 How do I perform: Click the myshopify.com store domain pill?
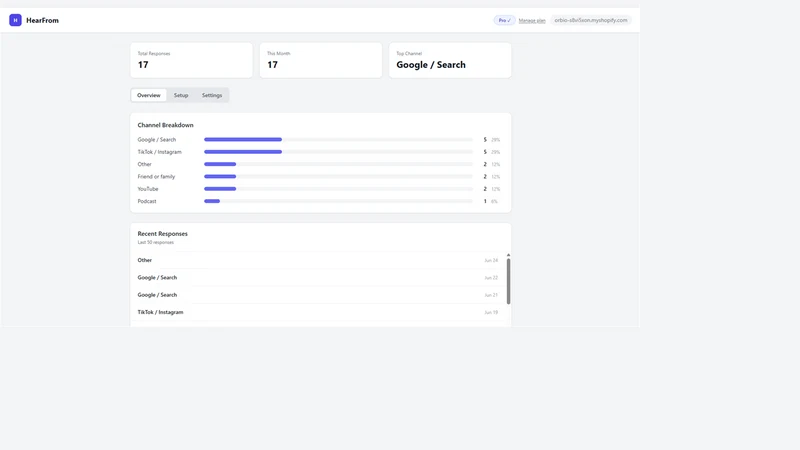click(x=591, y=20)
